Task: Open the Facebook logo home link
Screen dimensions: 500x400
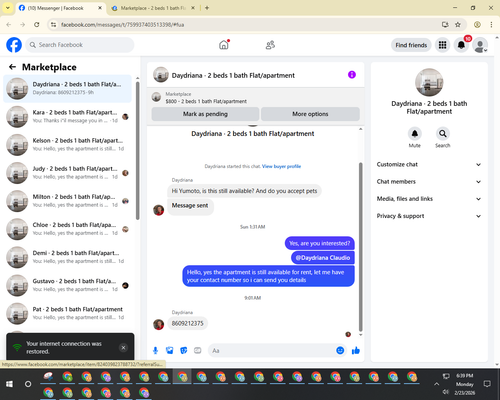Action: point(14,45)
